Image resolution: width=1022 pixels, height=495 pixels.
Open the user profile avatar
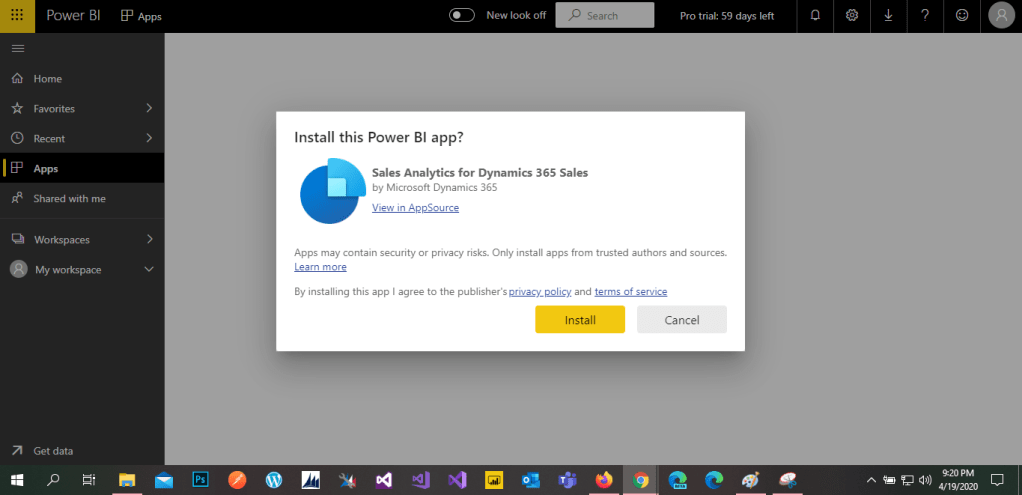pyautogui.click(x=1000, y=16)
